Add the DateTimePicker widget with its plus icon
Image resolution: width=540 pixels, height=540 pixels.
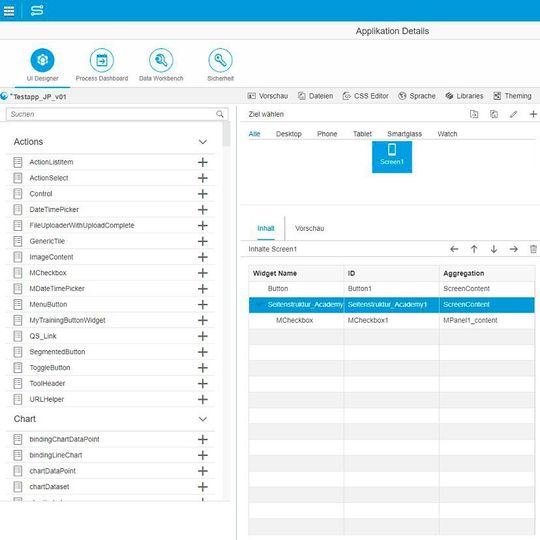[x=202, y=210]
